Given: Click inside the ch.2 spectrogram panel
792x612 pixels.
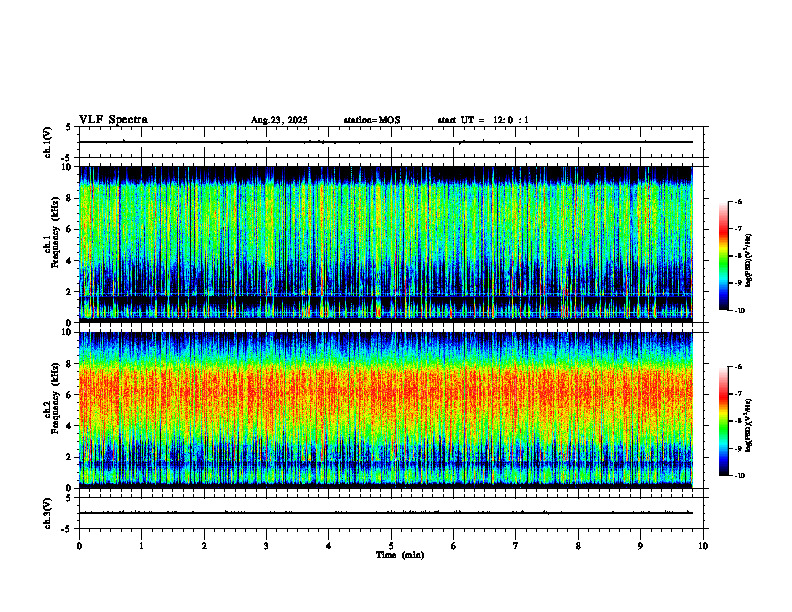Looking at the screenshot, I should 386,410.
